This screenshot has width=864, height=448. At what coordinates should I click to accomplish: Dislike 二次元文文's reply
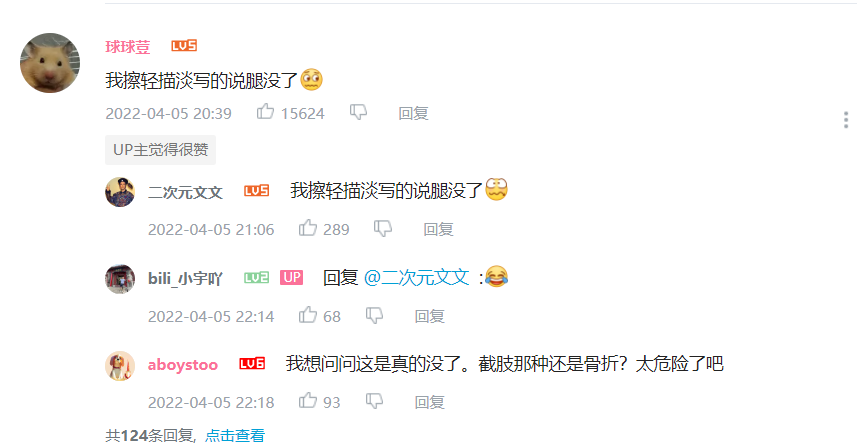pyautogui.click(x=382, y=229)
